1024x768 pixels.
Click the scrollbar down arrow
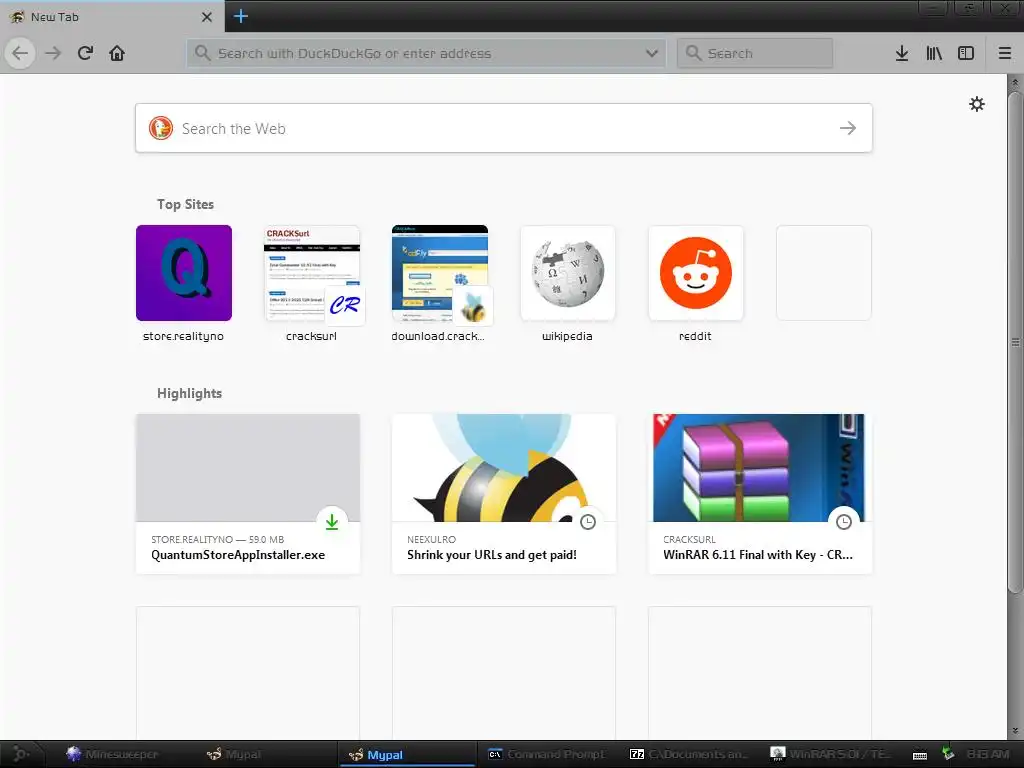pos(1015,731)
